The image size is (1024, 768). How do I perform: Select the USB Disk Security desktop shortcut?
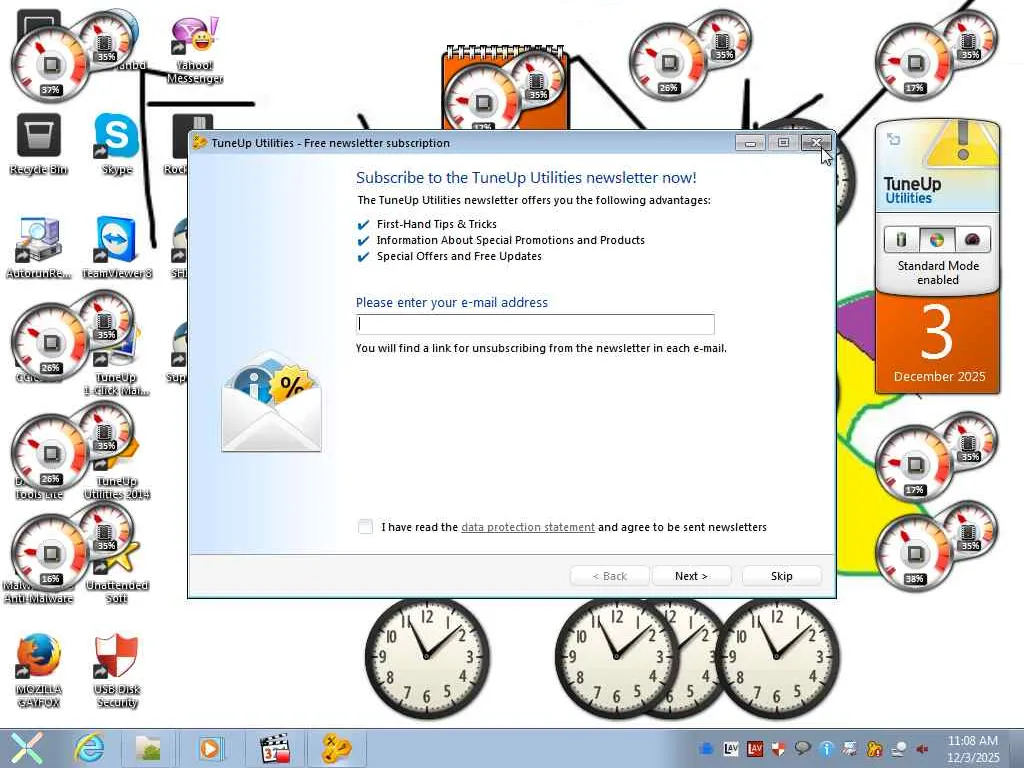pyautogui.click(x=116, y=671)
